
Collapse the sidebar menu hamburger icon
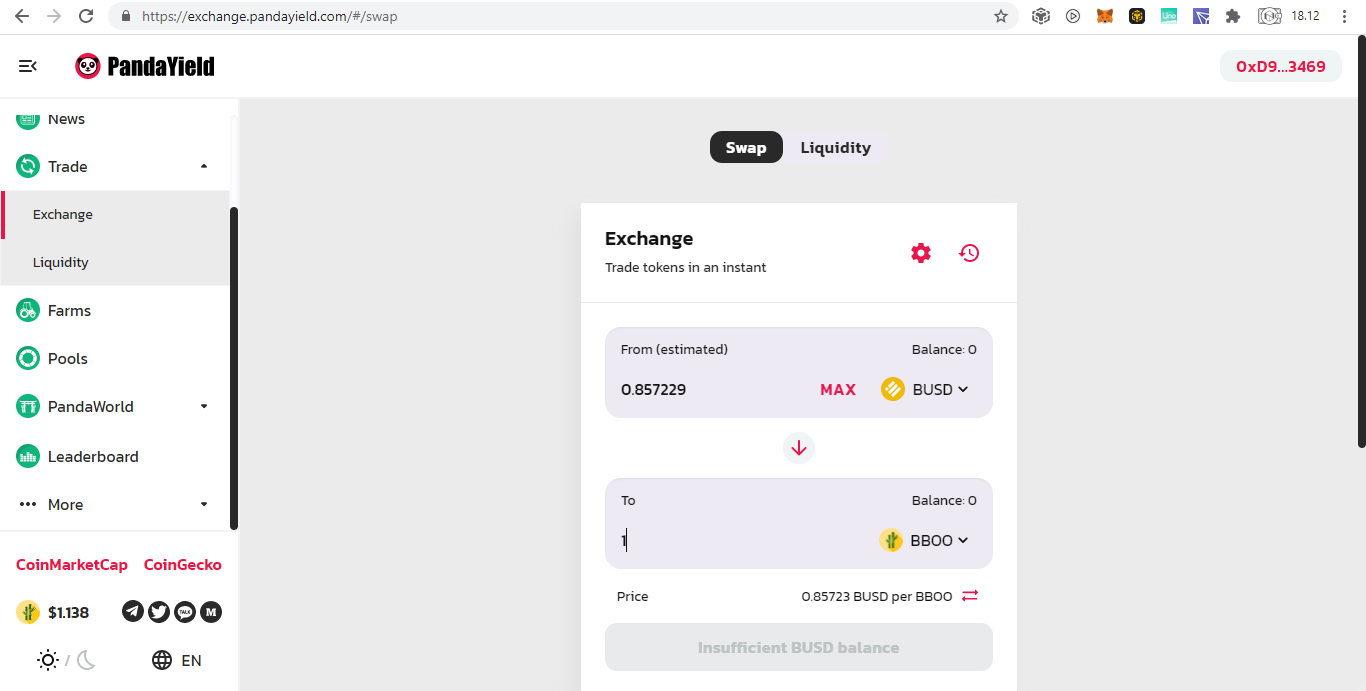pos(28,66)
